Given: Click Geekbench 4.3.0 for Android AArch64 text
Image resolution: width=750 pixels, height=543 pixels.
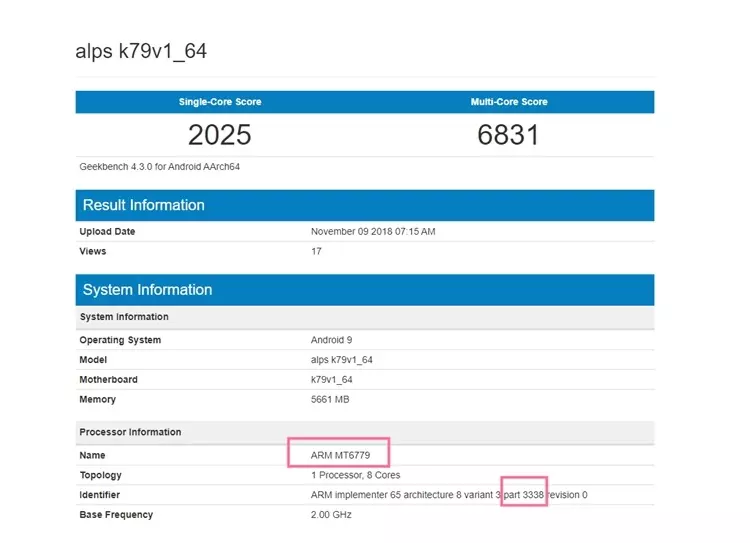Looking at the screenshot, I should point(159,166).
